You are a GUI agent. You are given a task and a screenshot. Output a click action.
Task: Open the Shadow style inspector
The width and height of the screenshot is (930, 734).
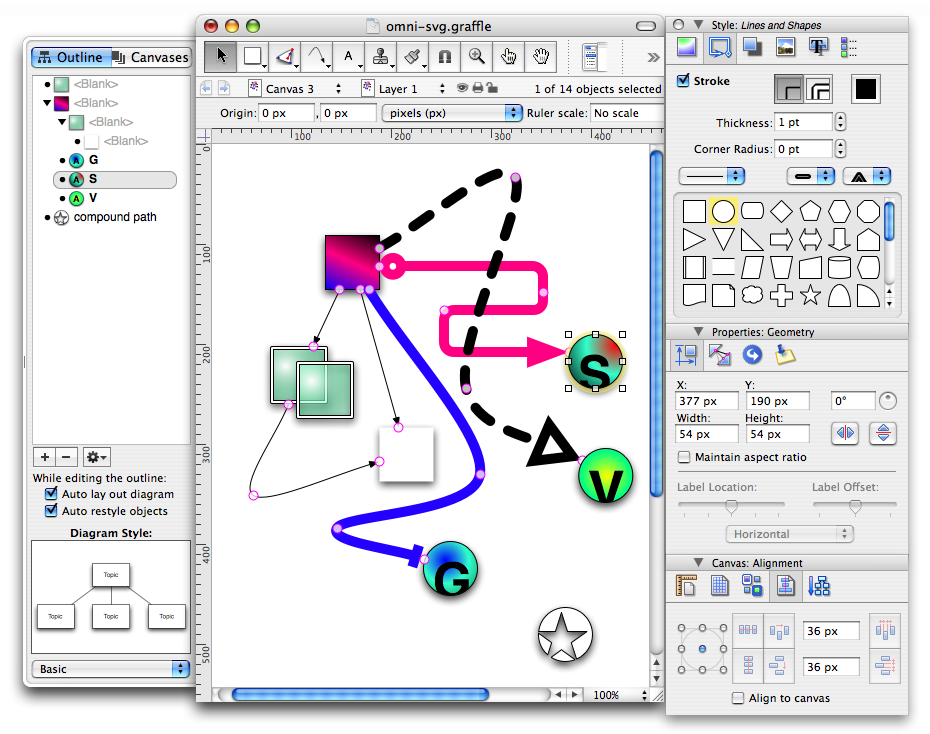point(753,47)
